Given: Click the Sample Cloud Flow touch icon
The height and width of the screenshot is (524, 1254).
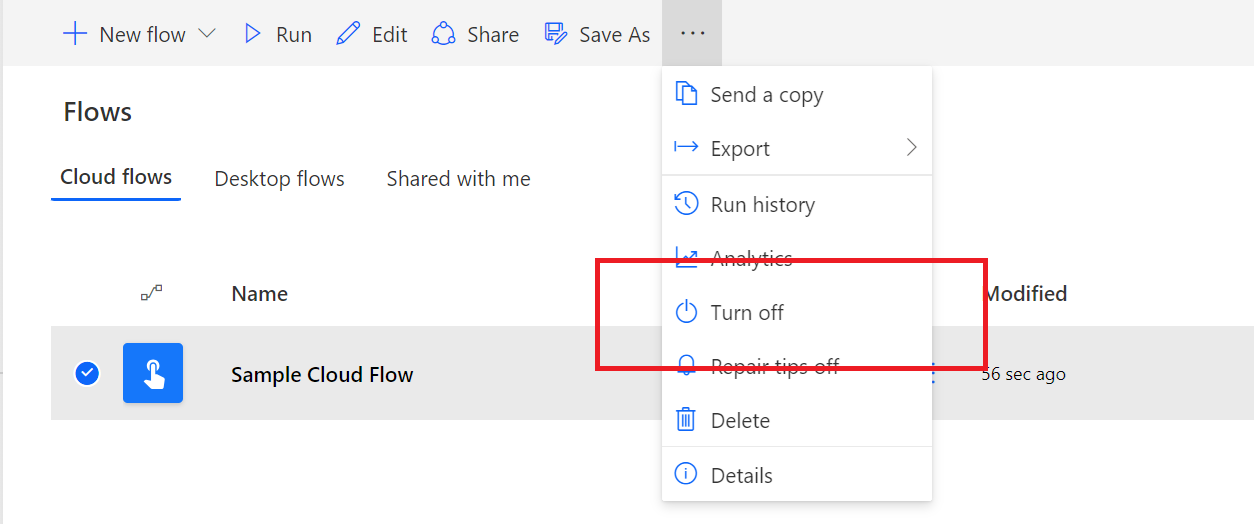Looking at the screenshot, I should [153, 373].
